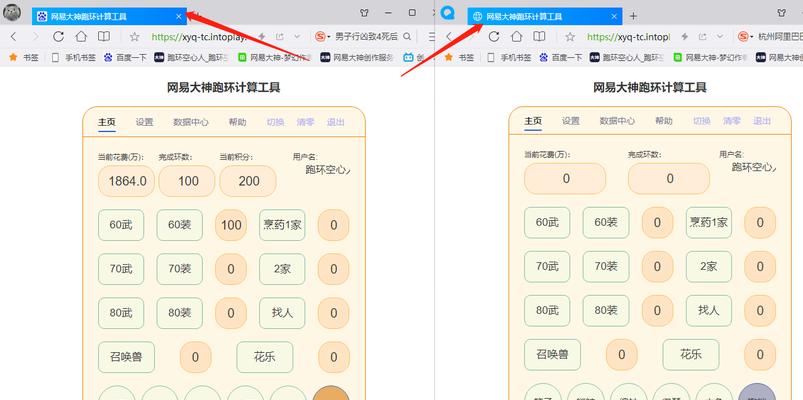Click 清零 link in right window
The height and width of the screenshot is (400, 803).
[x=732, y=121]
